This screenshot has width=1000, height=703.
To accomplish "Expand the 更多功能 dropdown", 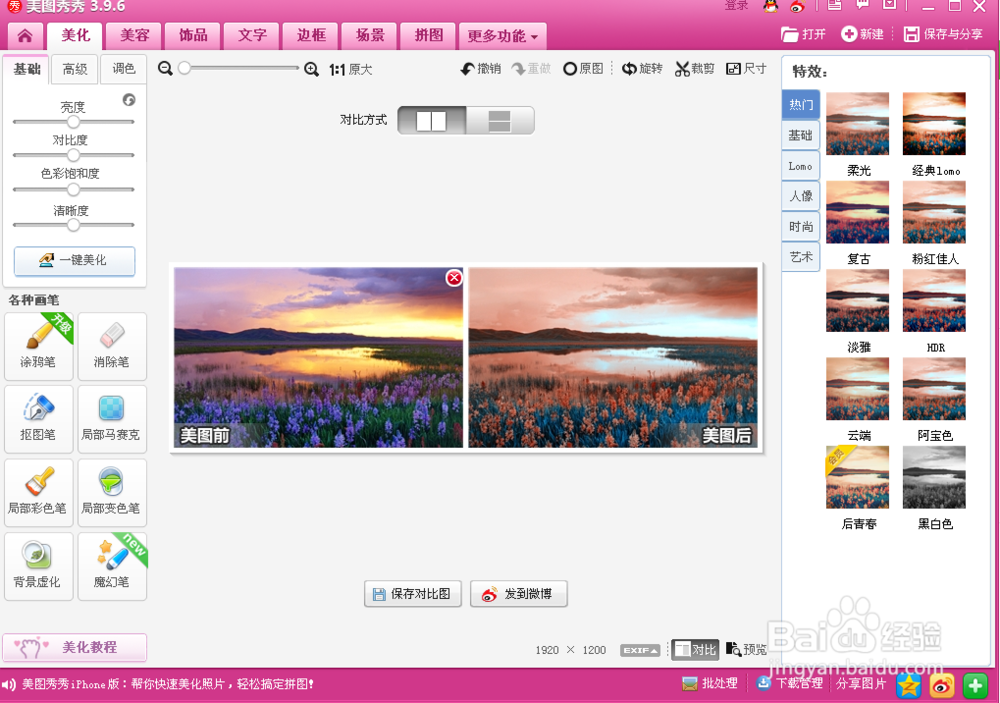I will 502,36.
